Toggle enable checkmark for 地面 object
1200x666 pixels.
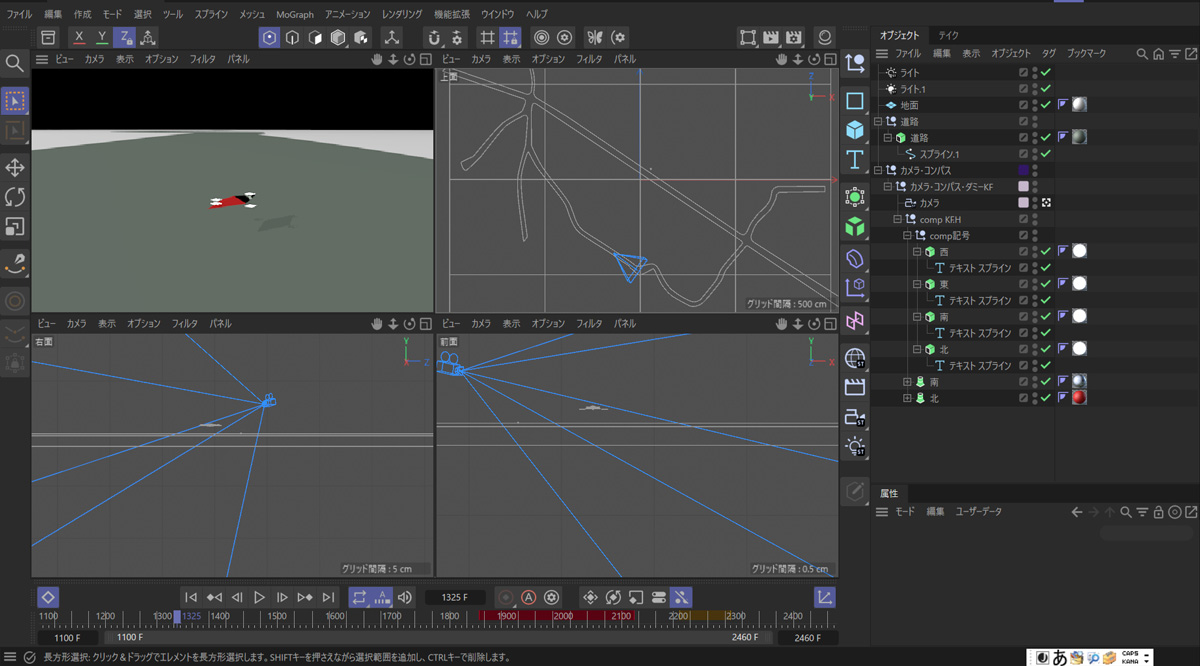pyautogui.click(x=1046, y=105)
